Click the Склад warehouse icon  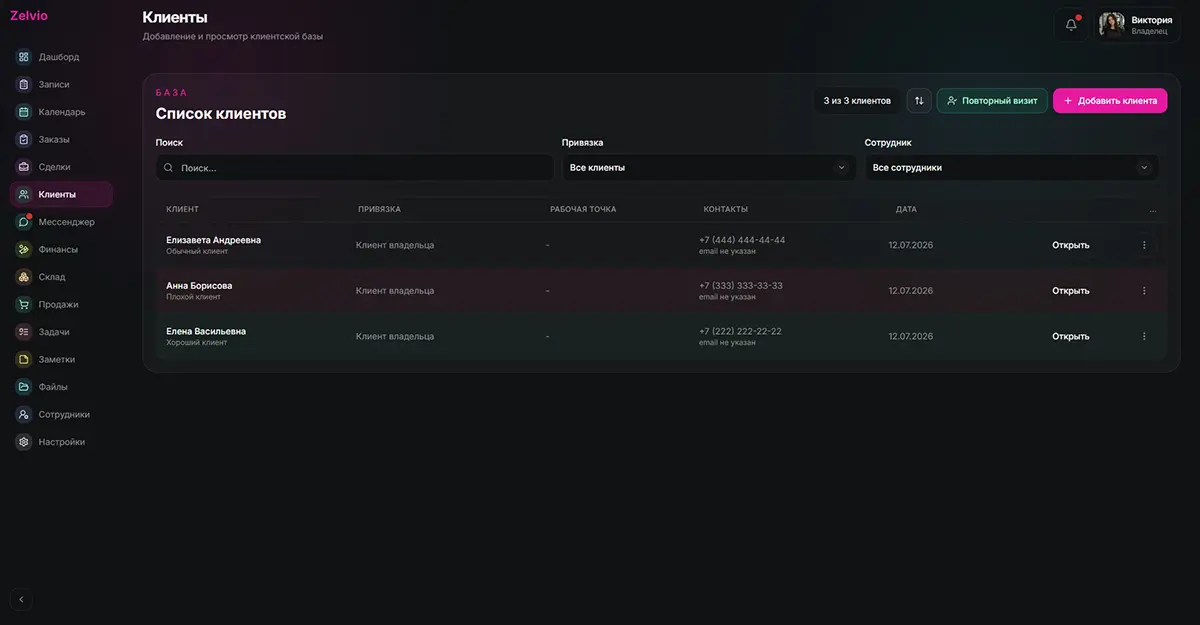coord(24,277)
